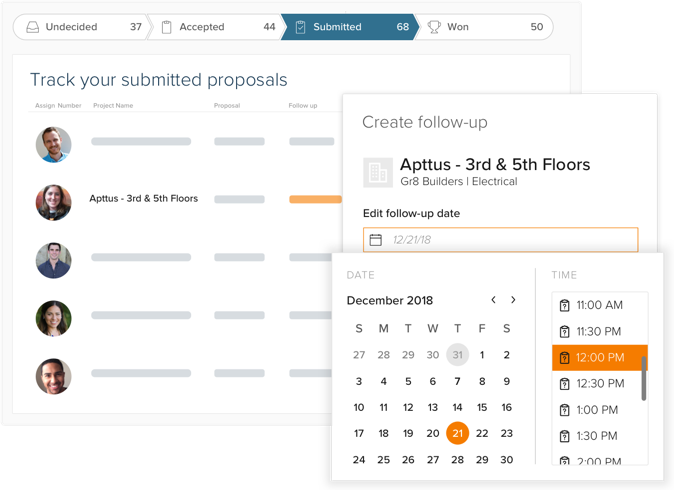Image resolution: width=674 pixels, height=490 pixels.
Task: Click the orange follow-up bar for Apttus
Action: click(315, 199)
